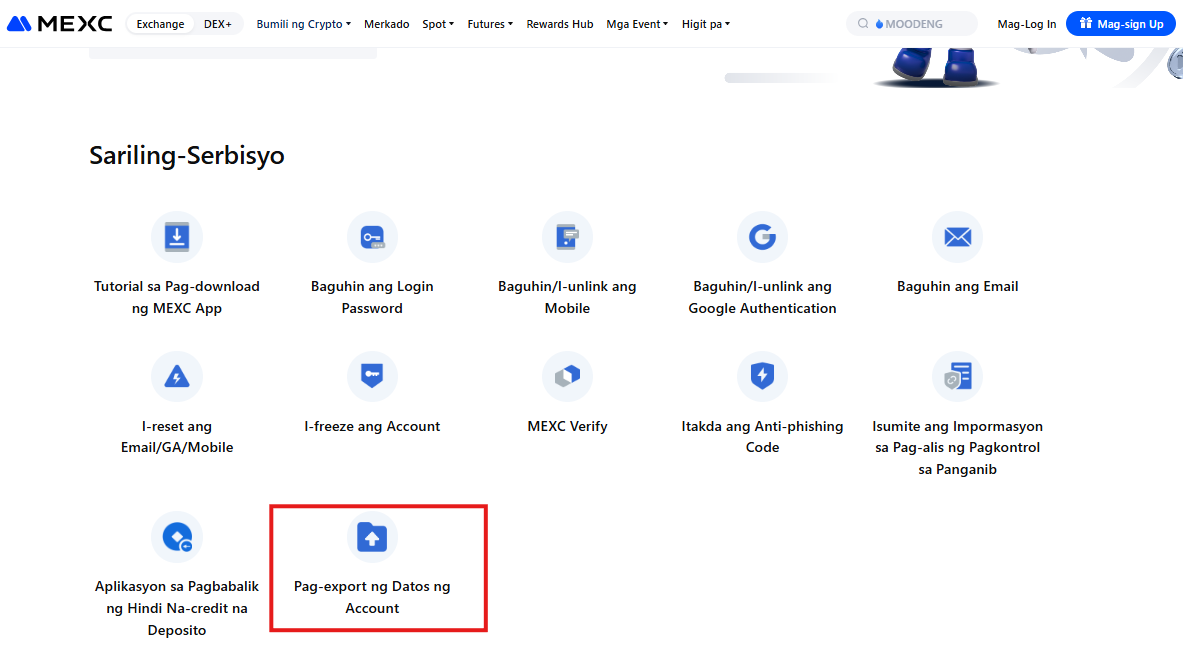Focus the MOODENG search field
This screenshot has height=646, width=1183.
(x=911, y=24)
